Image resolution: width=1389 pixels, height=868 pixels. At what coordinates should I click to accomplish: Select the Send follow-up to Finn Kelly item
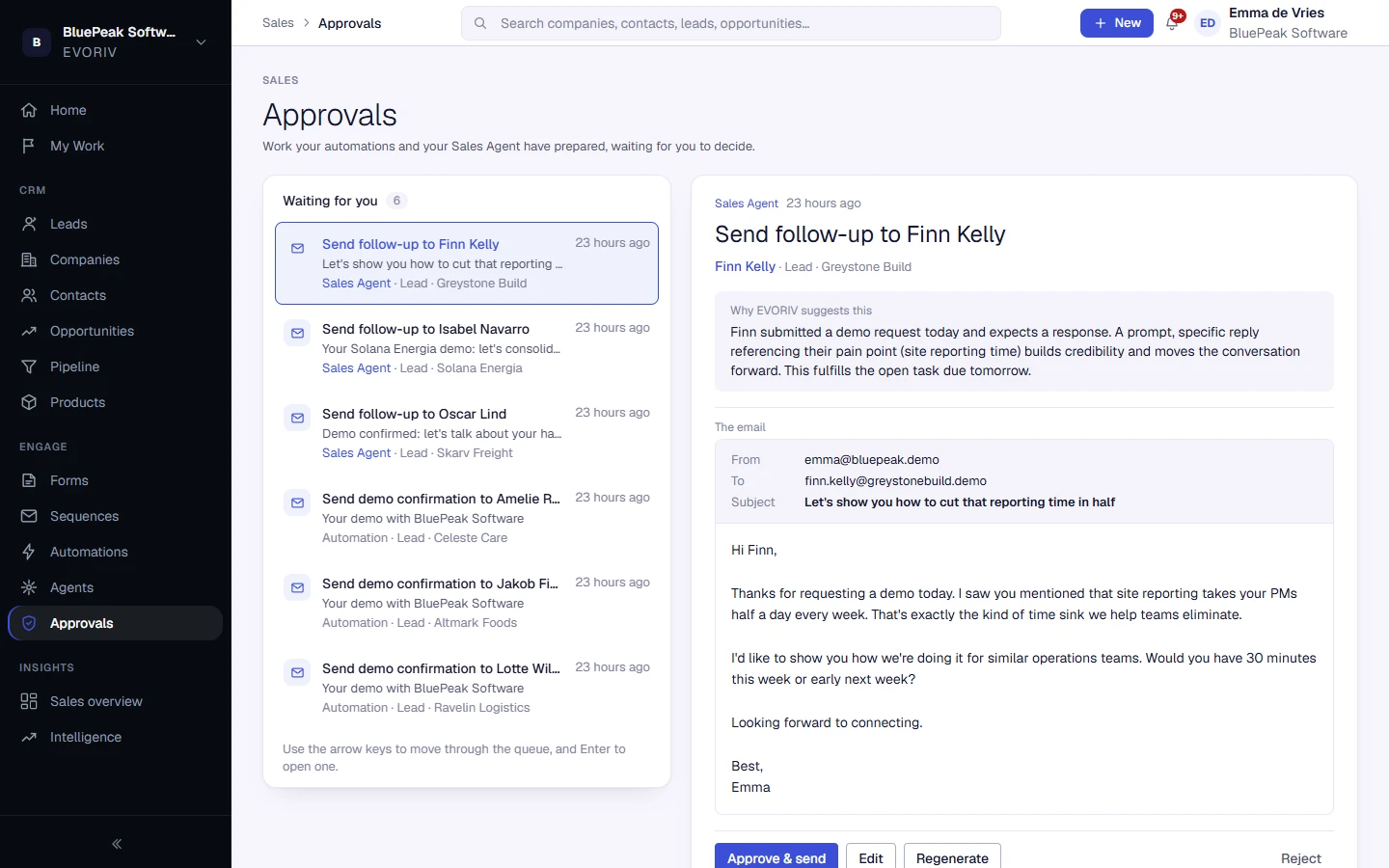tap(467, 263)
